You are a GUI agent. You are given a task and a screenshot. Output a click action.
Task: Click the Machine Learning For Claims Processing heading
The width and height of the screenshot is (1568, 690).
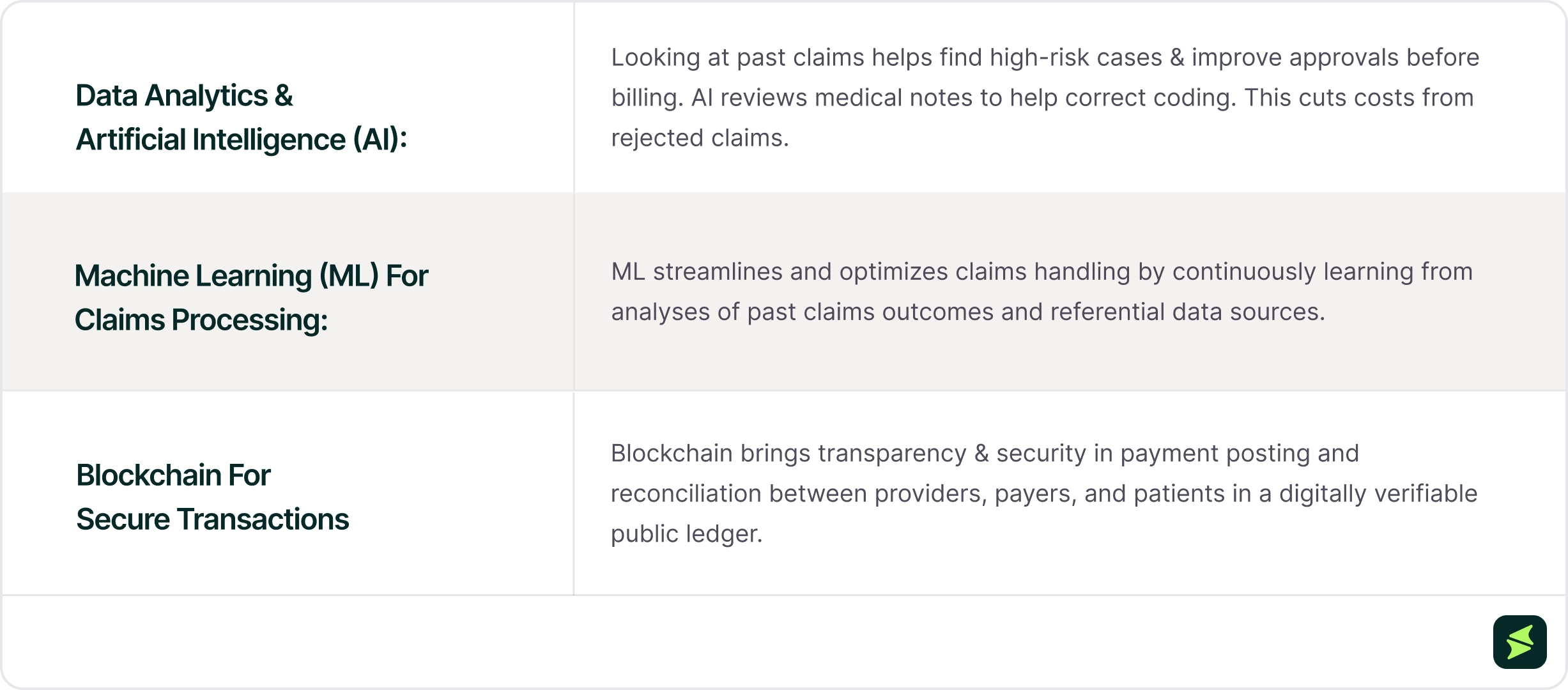(251, 298)
